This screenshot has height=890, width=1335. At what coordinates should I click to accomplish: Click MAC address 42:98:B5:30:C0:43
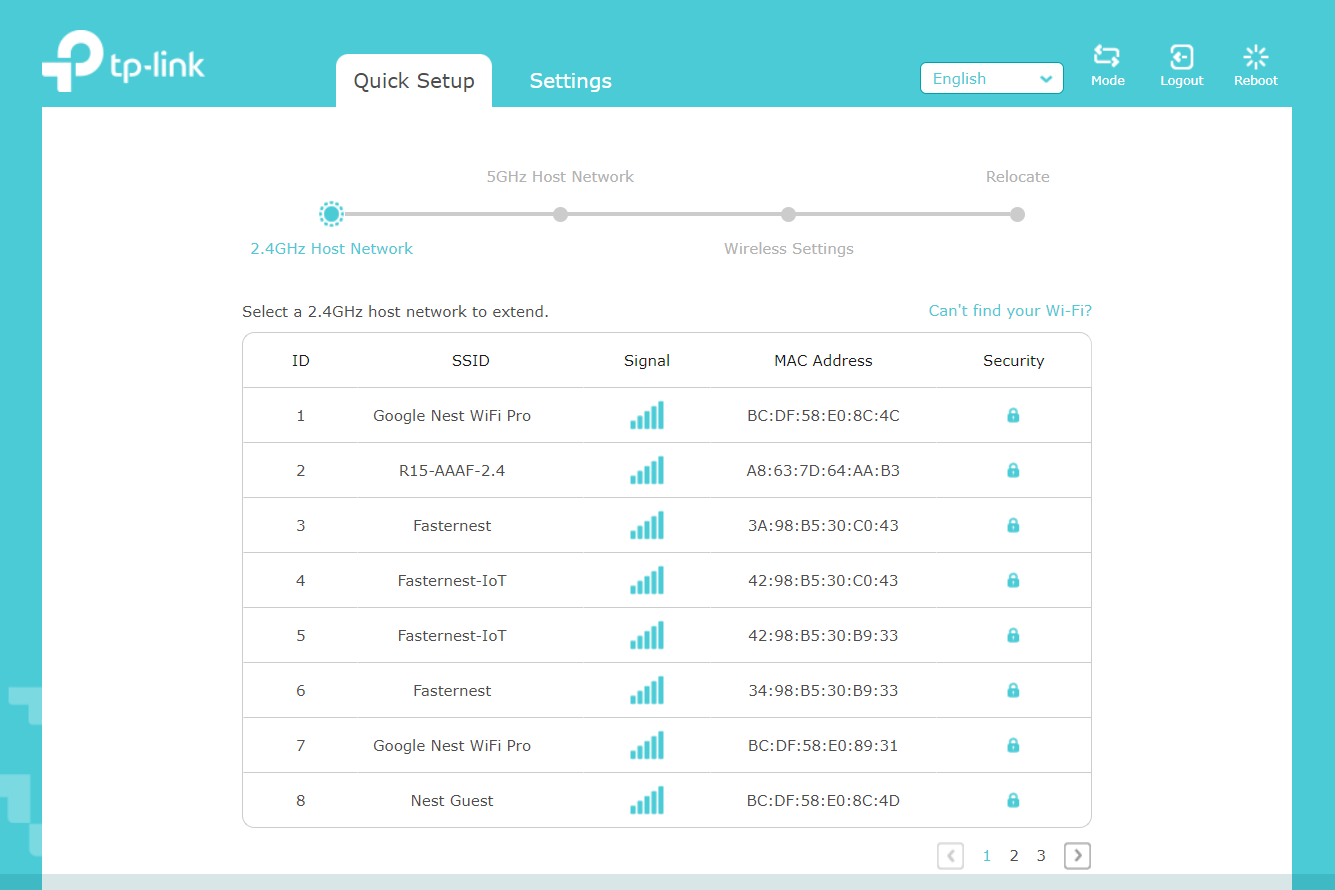tap(823, 580)
